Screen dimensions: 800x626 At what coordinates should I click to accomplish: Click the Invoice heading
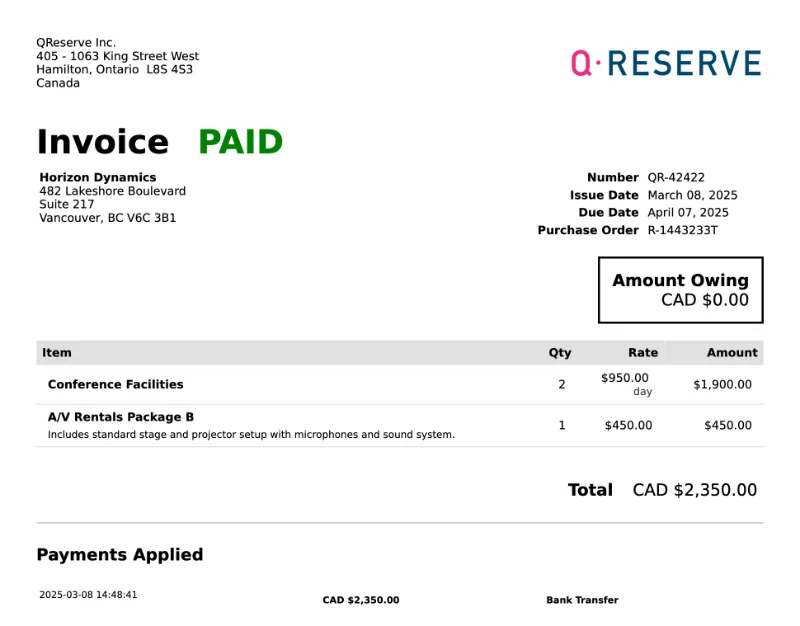[102, 142]
